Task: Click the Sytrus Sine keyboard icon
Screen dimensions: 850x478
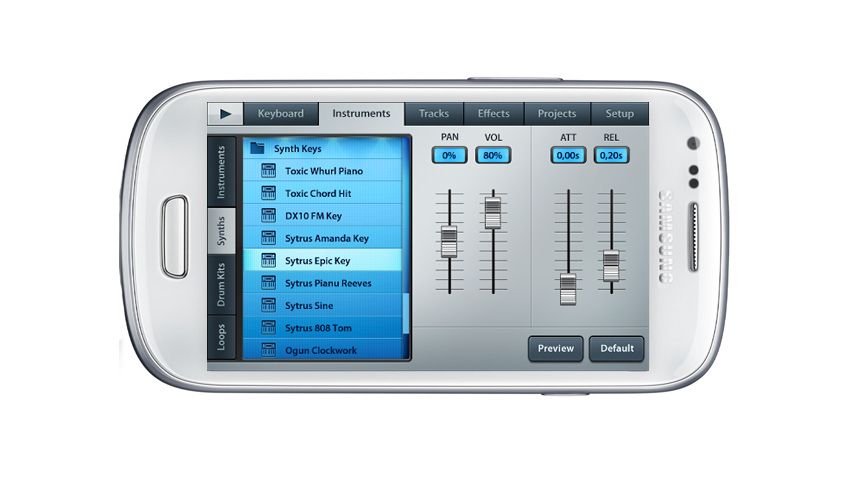Action: pyautogui.click(x=268, y=306)
